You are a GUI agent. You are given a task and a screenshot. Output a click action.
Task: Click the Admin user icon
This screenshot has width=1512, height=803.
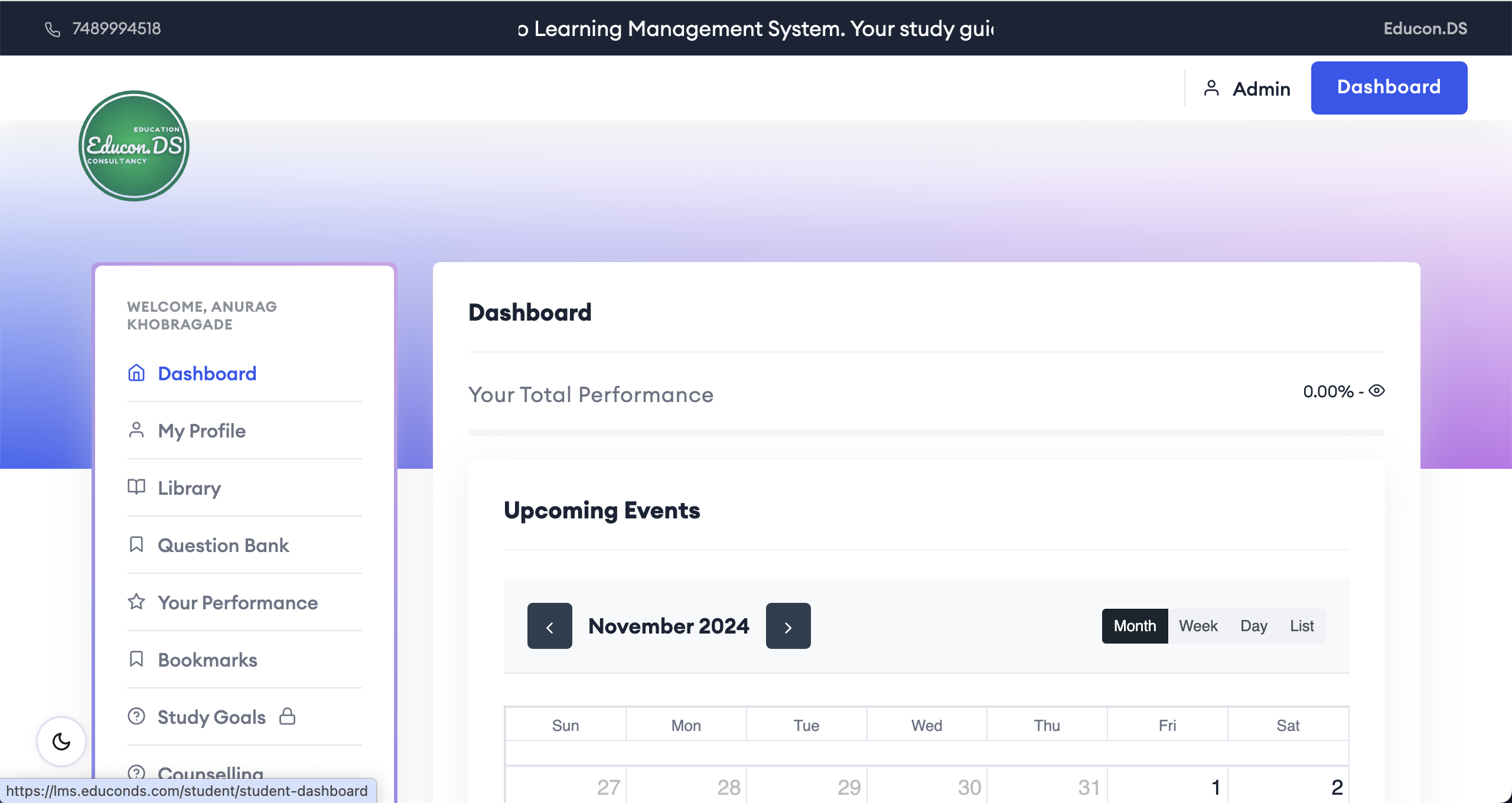click(1211, 88)
